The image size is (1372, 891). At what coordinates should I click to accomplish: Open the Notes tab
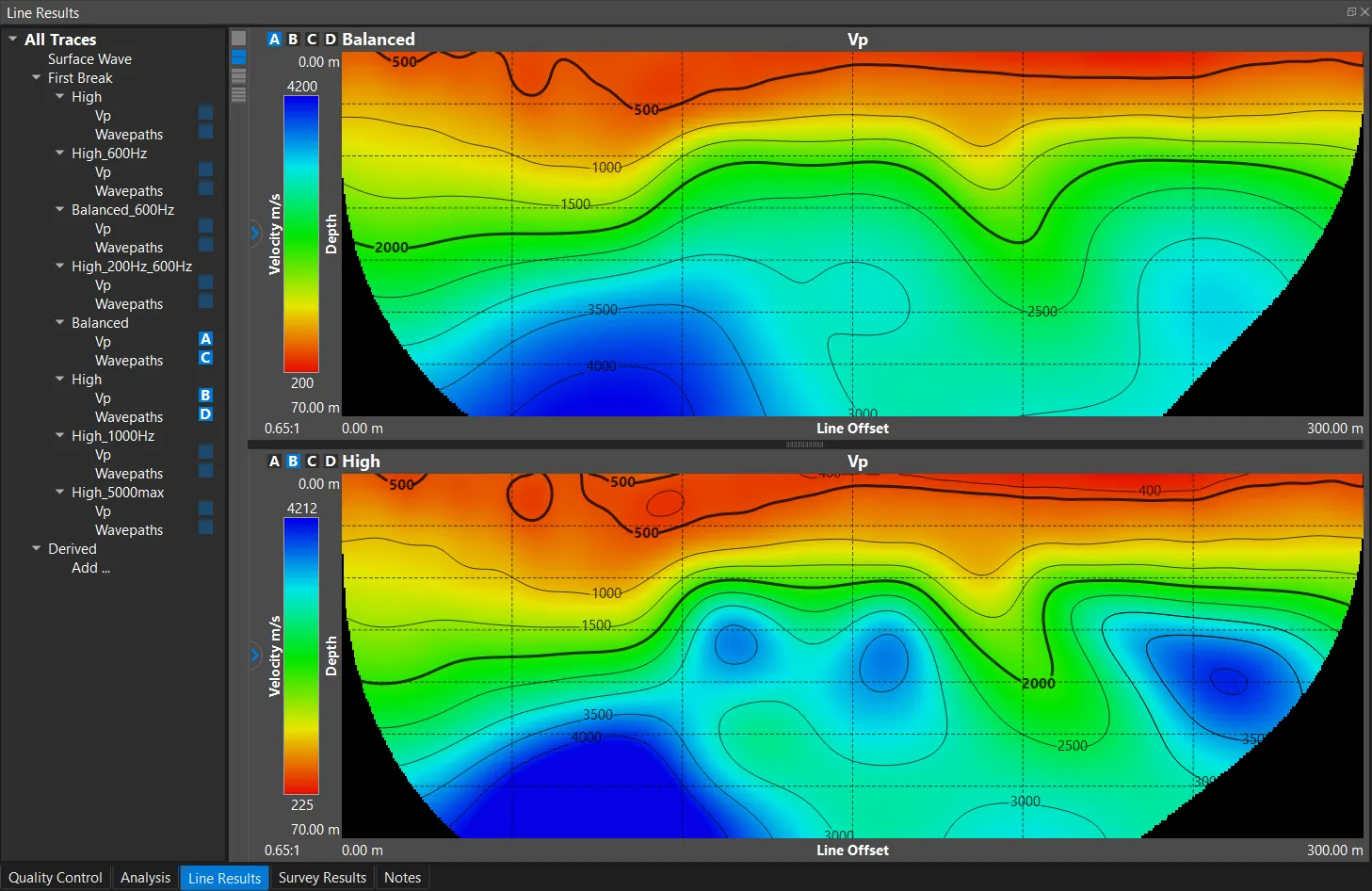[x=402, y=877]
